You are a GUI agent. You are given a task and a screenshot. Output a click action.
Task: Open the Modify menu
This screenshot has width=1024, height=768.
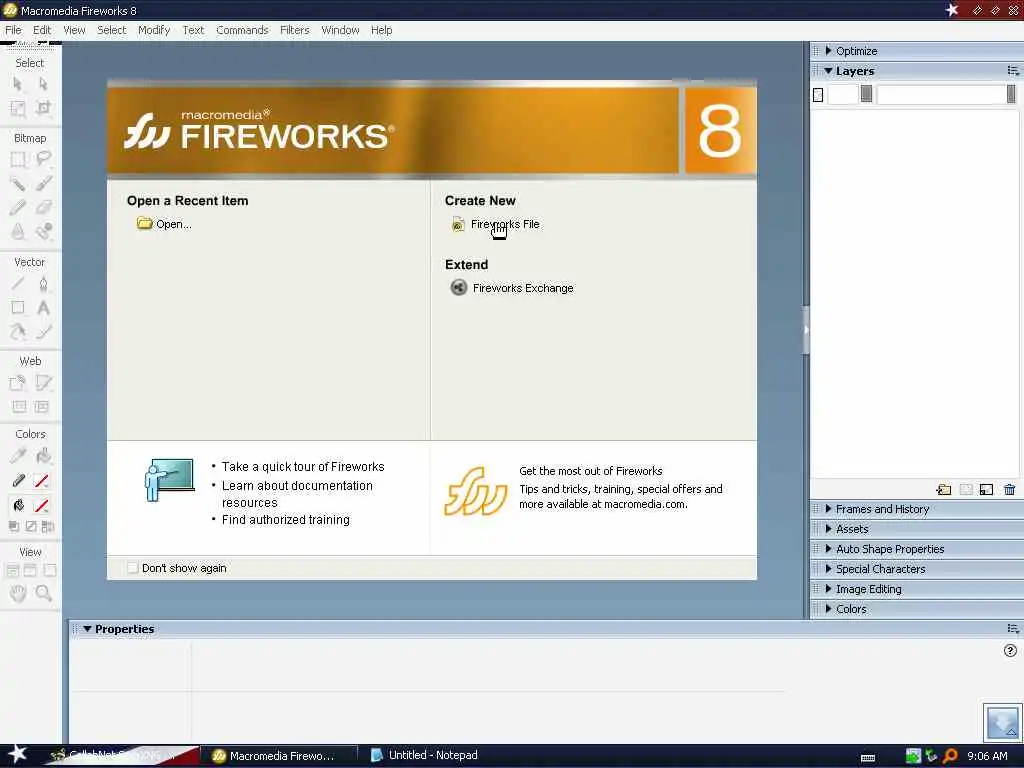[154, 30]
